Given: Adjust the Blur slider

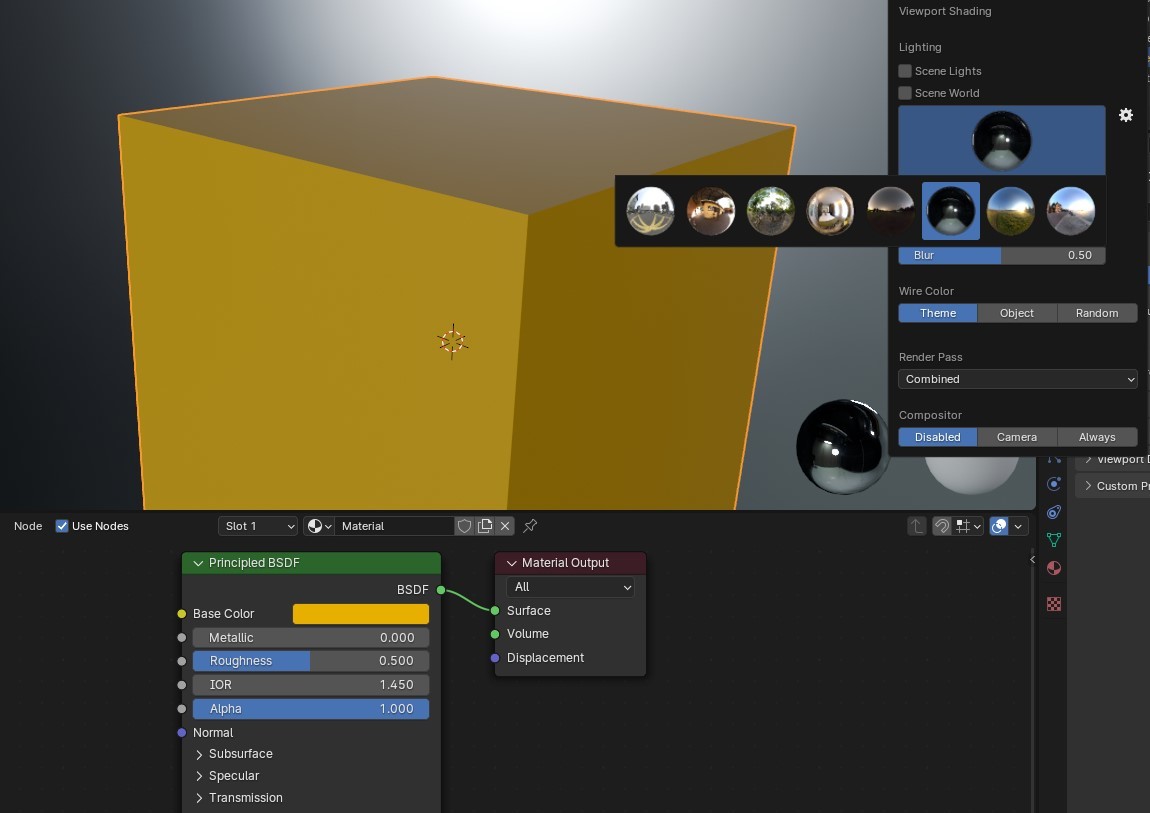Looking at the screenshot, I should (1002, 255).
